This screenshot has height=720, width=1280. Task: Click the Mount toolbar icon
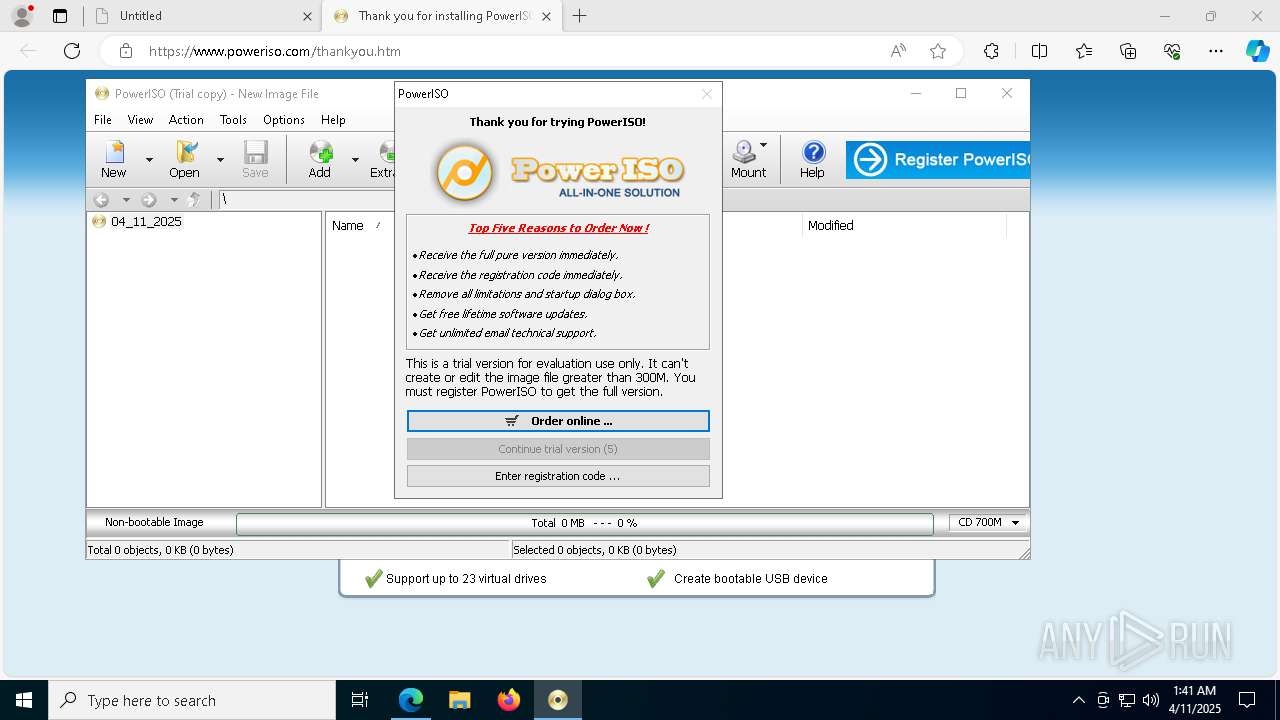pos(748,159)
